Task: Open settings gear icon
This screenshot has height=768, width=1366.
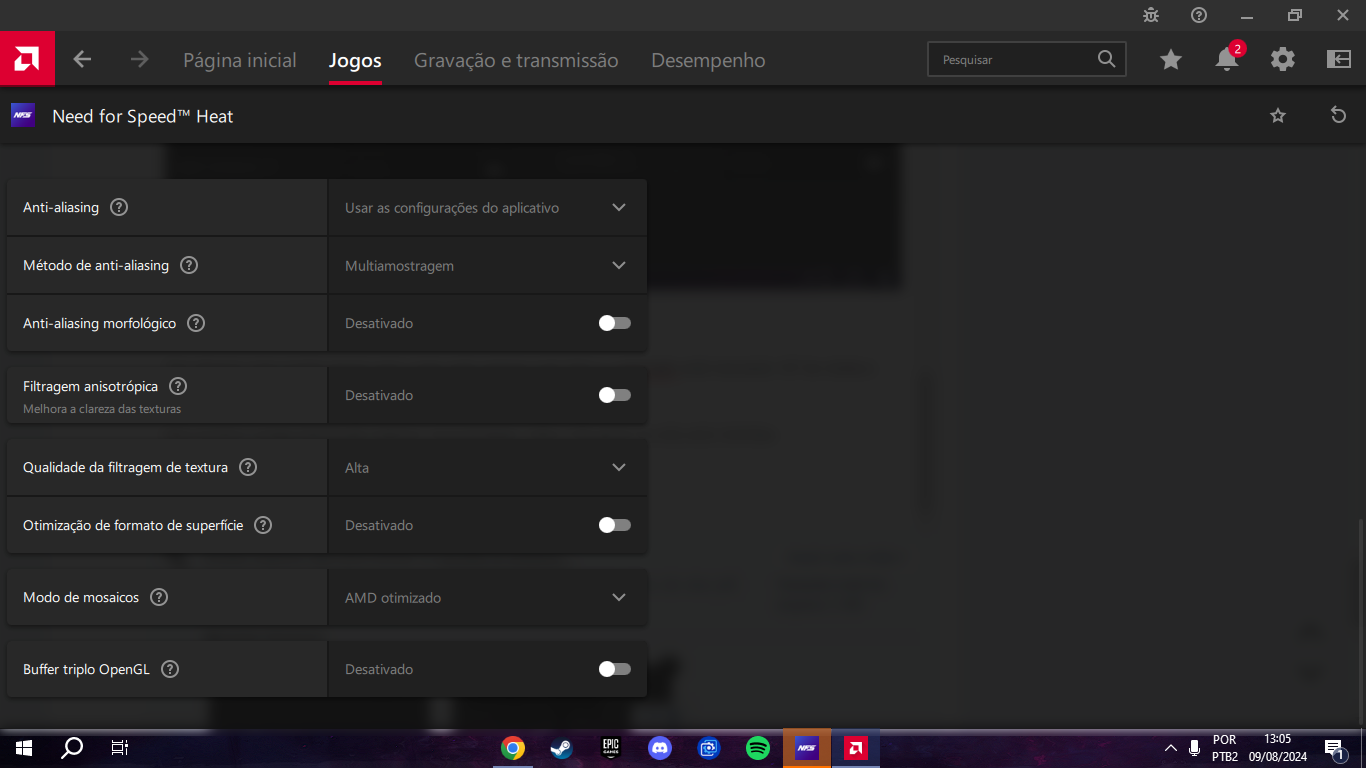Action: click(1283, 60)
